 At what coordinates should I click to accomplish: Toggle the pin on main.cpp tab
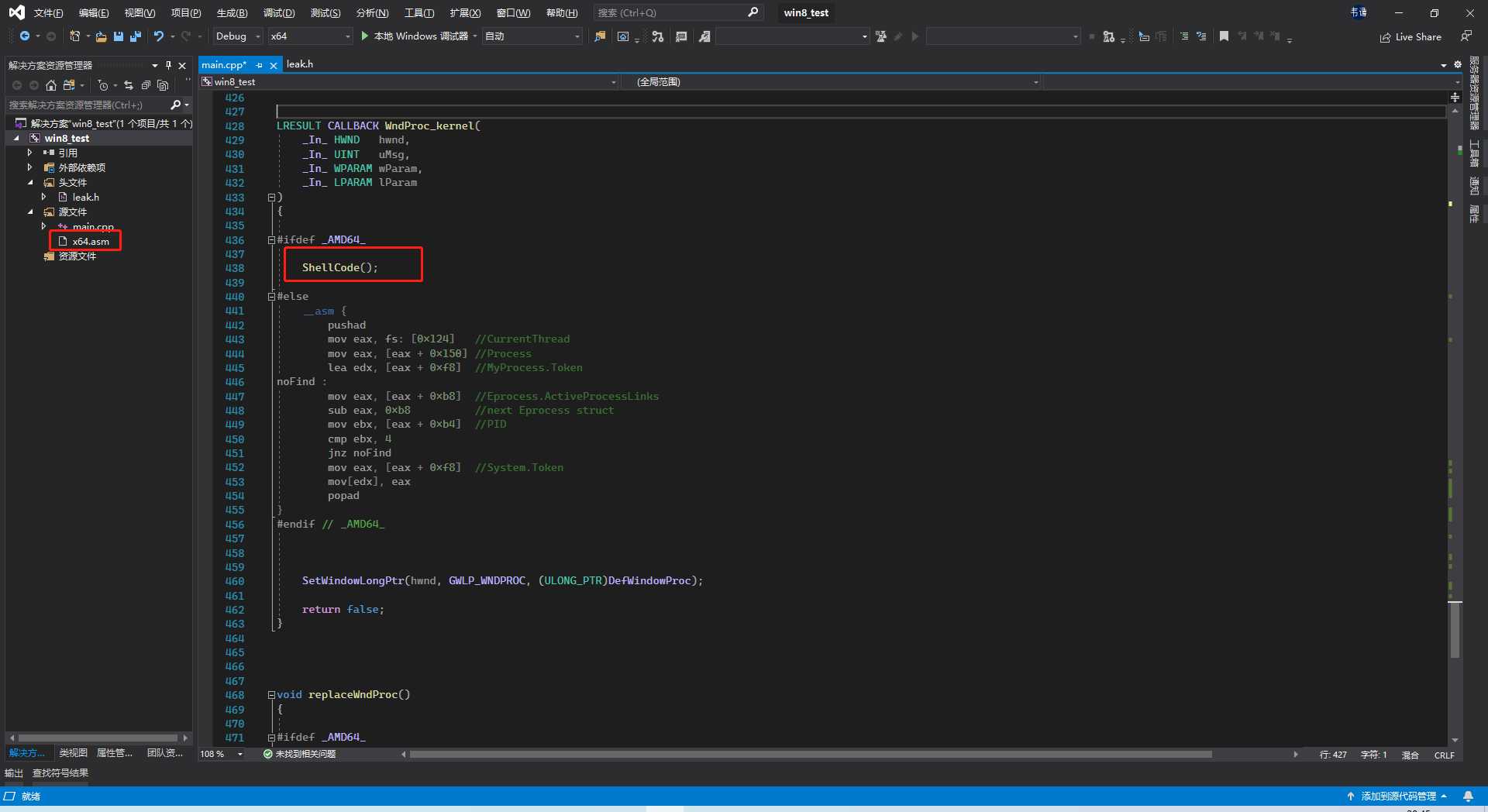pyautogui.click(x=260, y=65)
